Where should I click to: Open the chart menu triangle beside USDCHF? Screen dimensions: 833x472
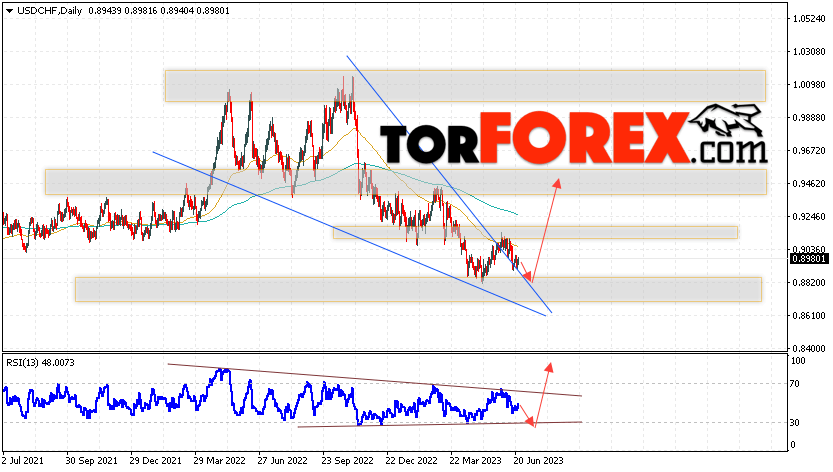10,11
